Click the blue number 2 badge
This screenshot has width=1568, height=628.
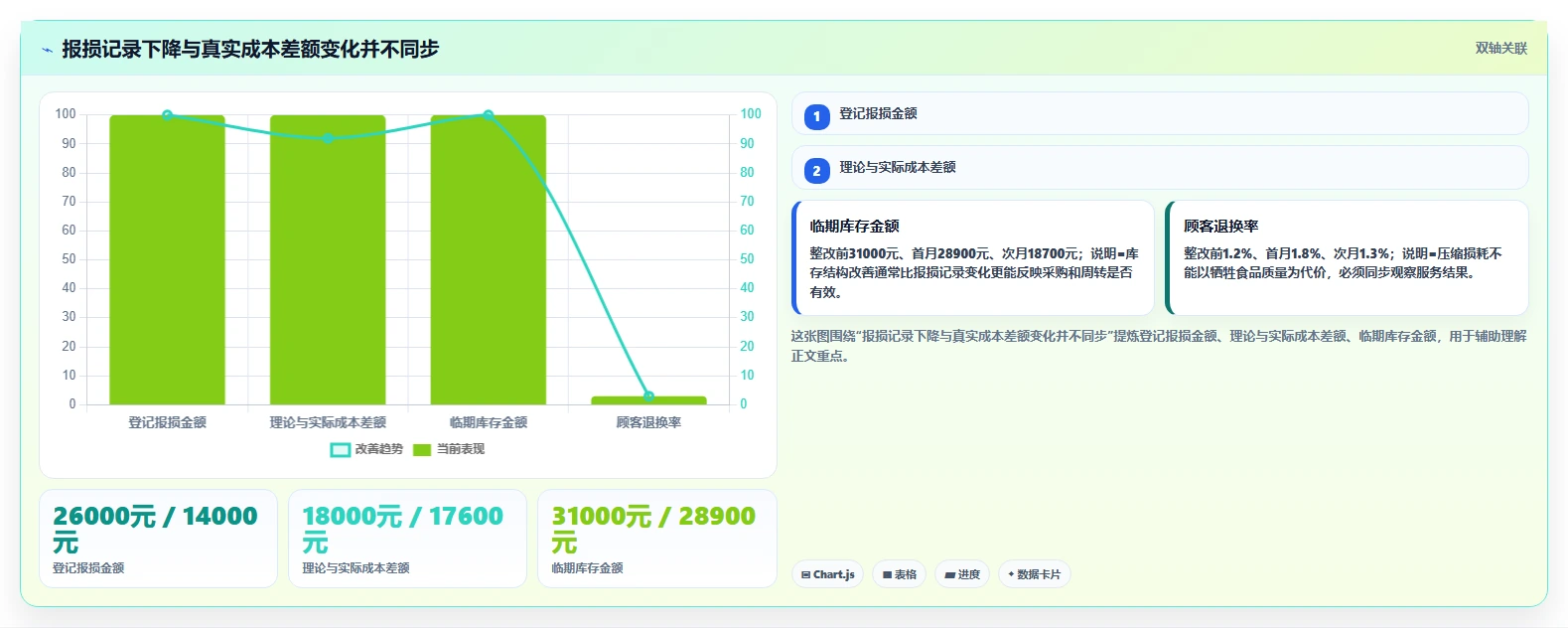click(x=816, y=171)
